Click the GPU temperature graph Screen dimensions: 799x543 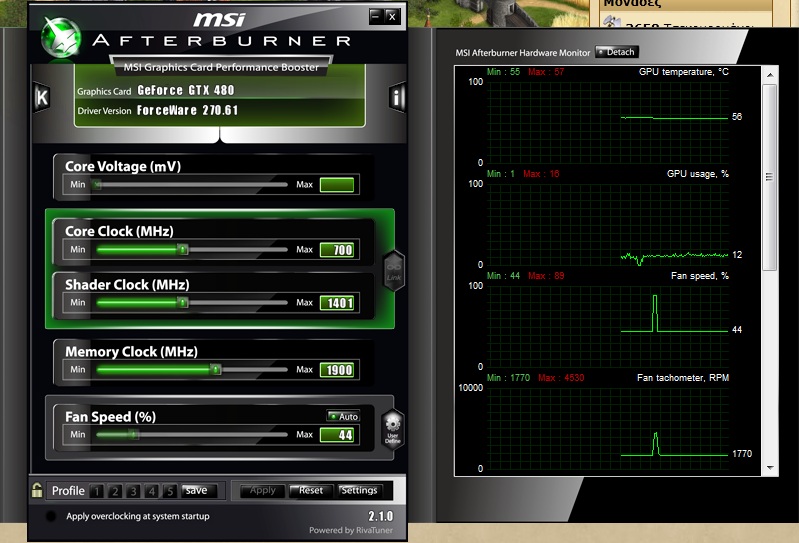pos(608,122)
